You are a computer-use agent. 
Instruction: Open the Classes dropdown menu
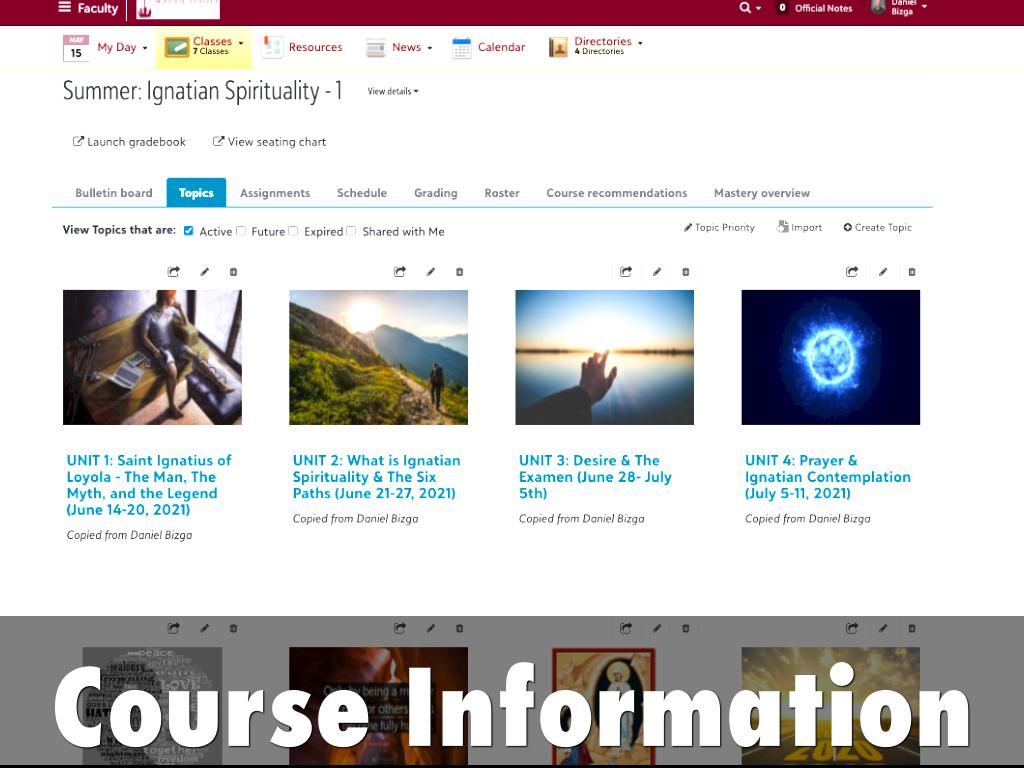[205, 46]
